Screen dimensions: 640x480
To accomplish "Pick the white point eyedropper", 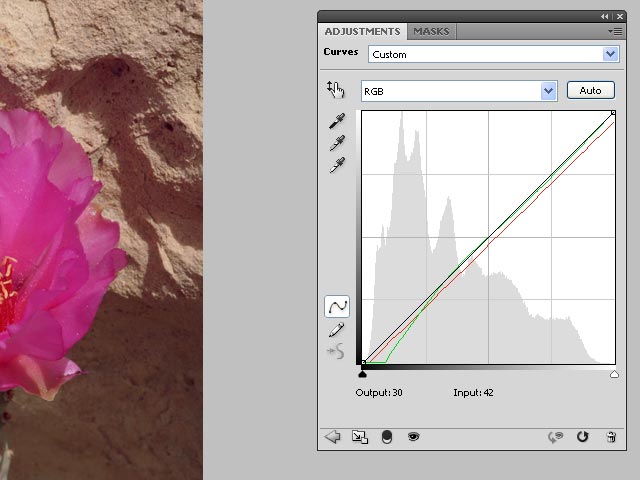I will [x=337, y=165].
